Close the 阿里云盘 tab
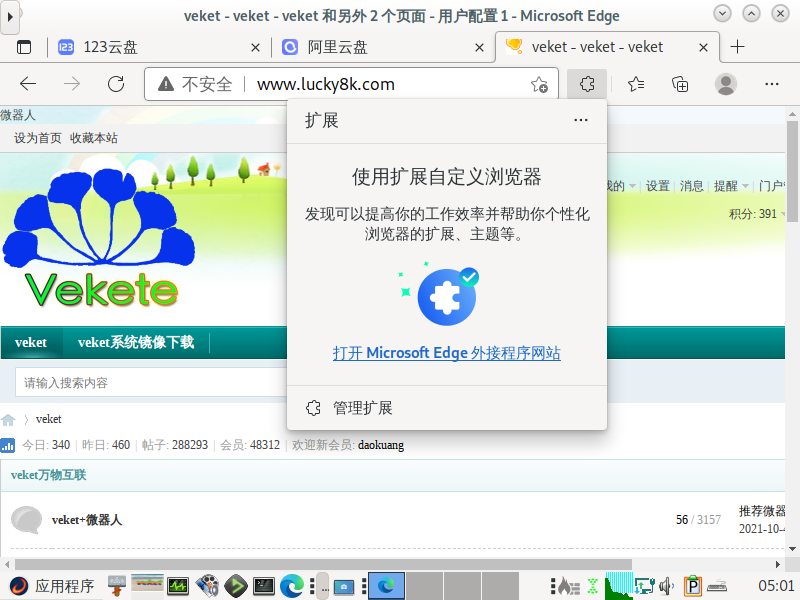 [479, 47]
